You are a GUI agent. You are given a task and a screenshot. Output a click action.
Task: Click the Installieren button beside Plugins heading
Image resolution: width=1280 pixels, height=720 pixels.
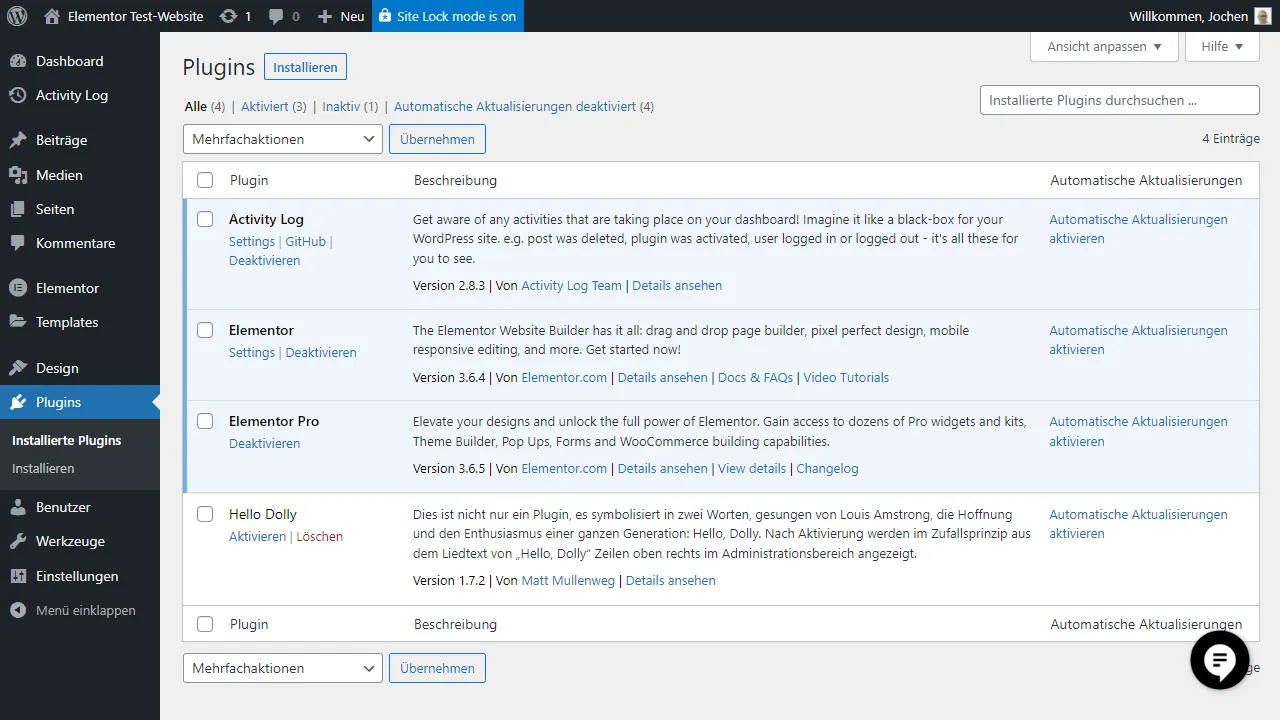[305, 67]
